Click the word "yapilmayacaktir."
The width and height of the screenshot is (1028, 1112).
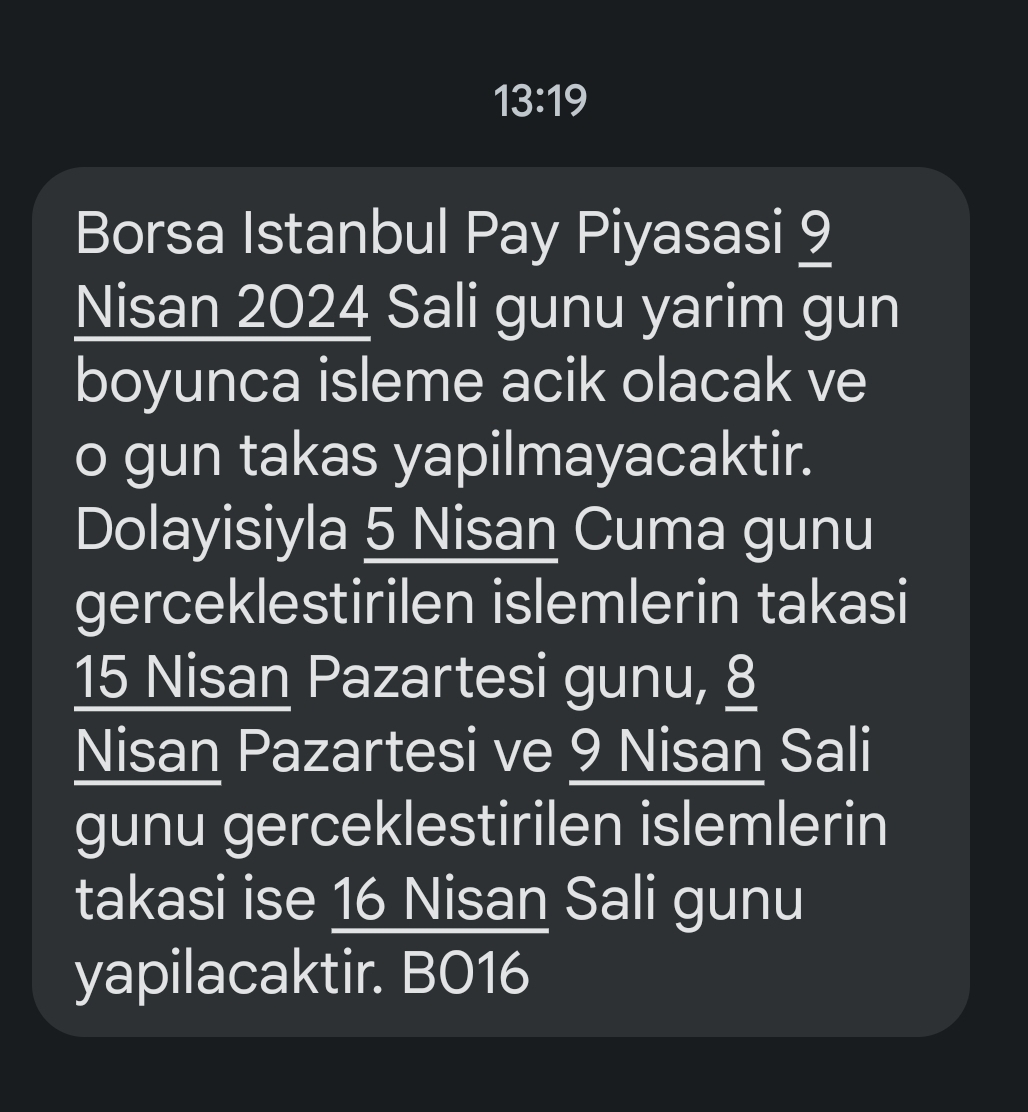pyautogui.click(x=603, y=458)
